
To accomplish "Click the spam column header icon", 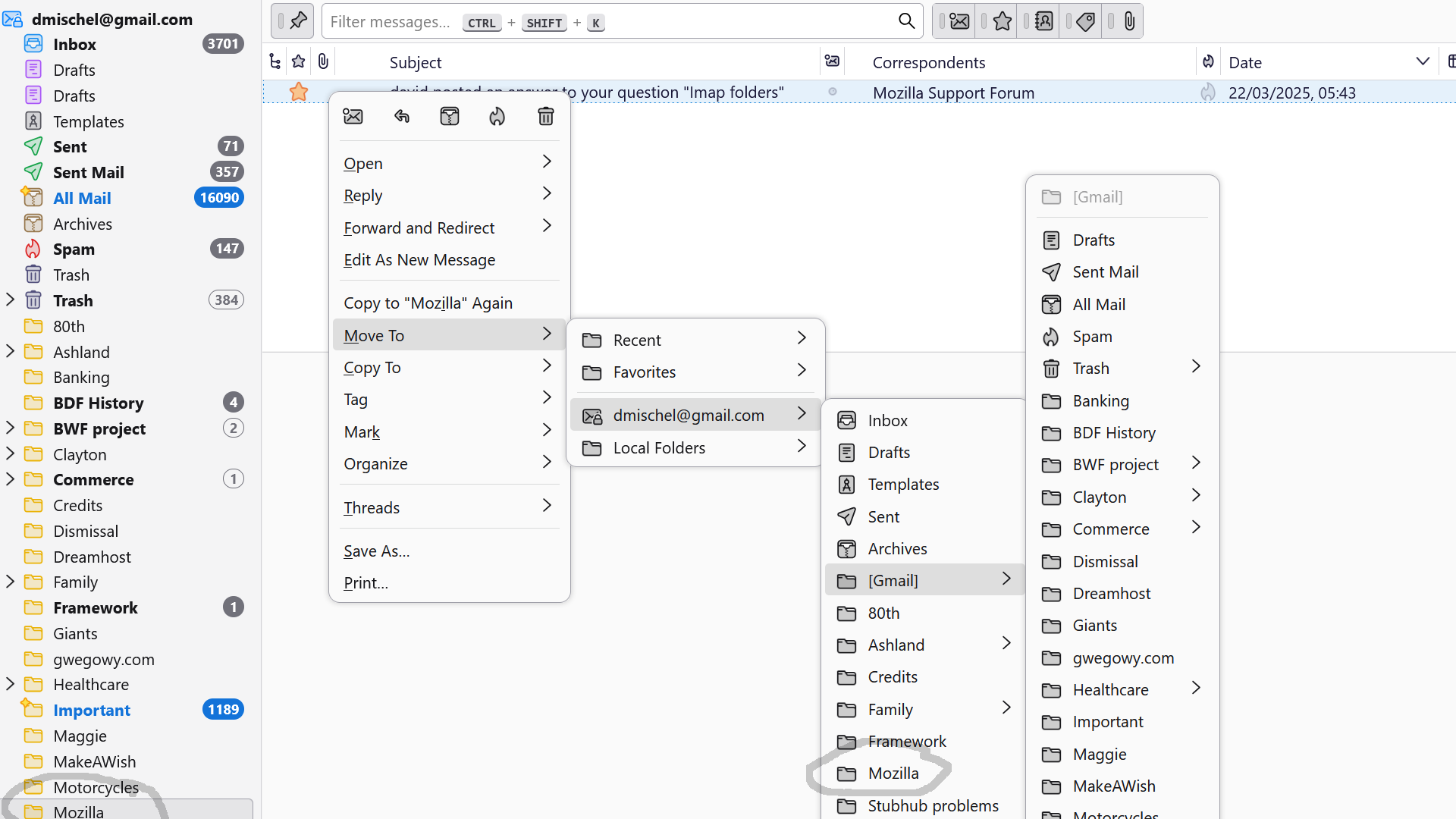I will click(1208, 61).
